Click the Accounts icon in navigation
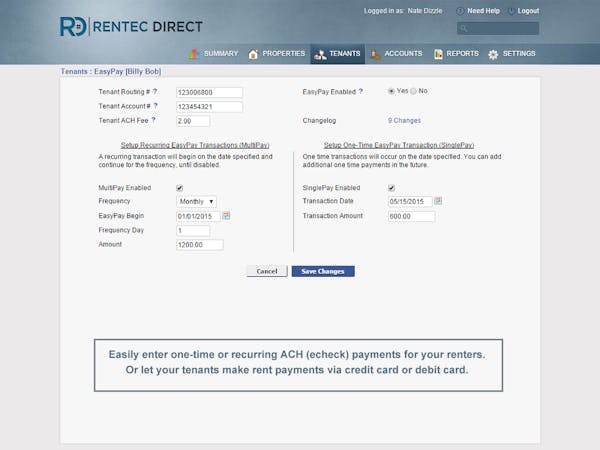This screenshot has width=600, height=450. (x=375, y=54)
